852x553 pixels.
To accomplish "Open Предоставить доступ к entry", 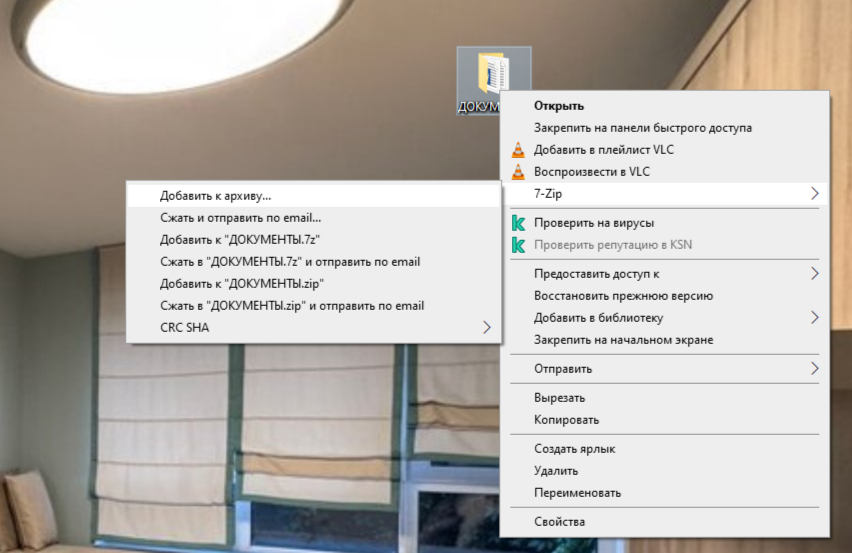I will pyautogui.click(x=664, y=274).
